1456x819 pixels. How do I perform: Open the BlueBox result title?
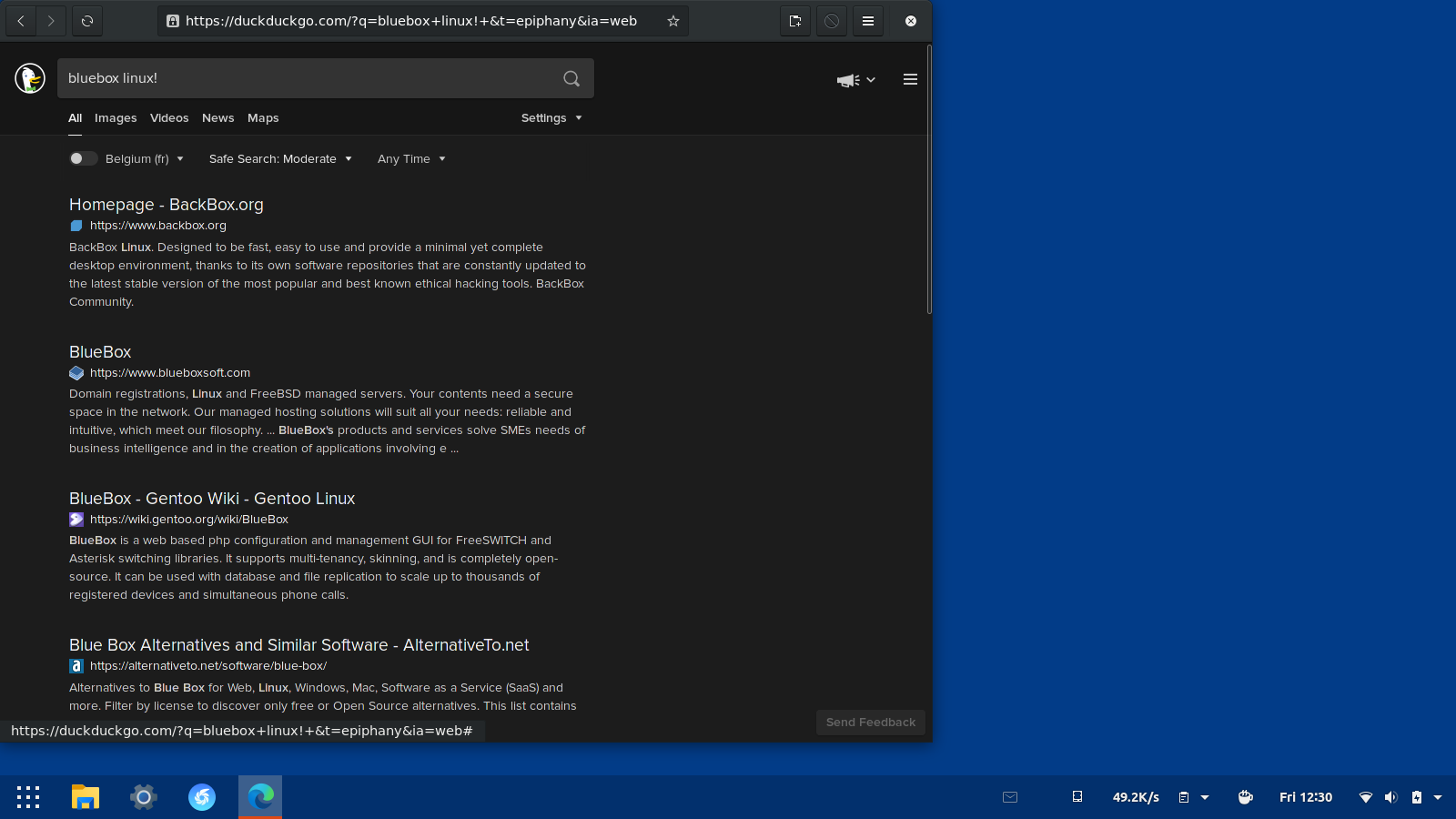click(x=100, y=352)
